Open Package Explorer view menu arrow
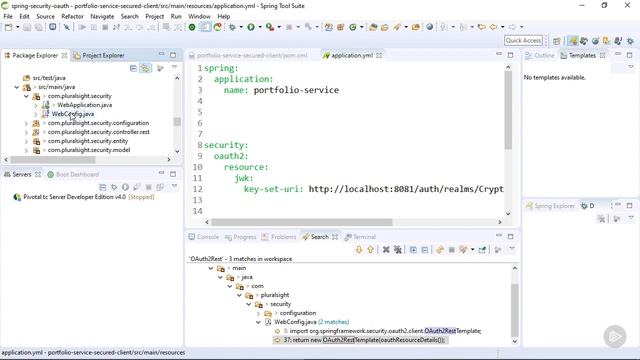This screenshot has height=360, width=640. point(175,67)
